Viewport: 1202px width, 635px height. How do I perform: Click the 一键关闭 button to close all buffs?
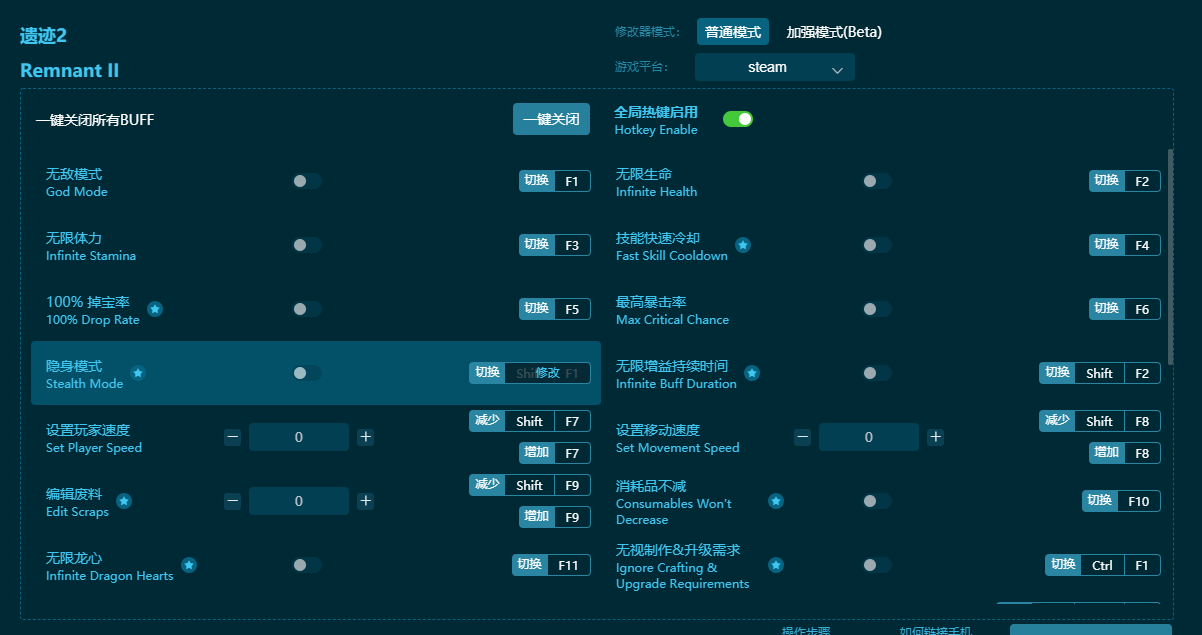tap(551, 118)
